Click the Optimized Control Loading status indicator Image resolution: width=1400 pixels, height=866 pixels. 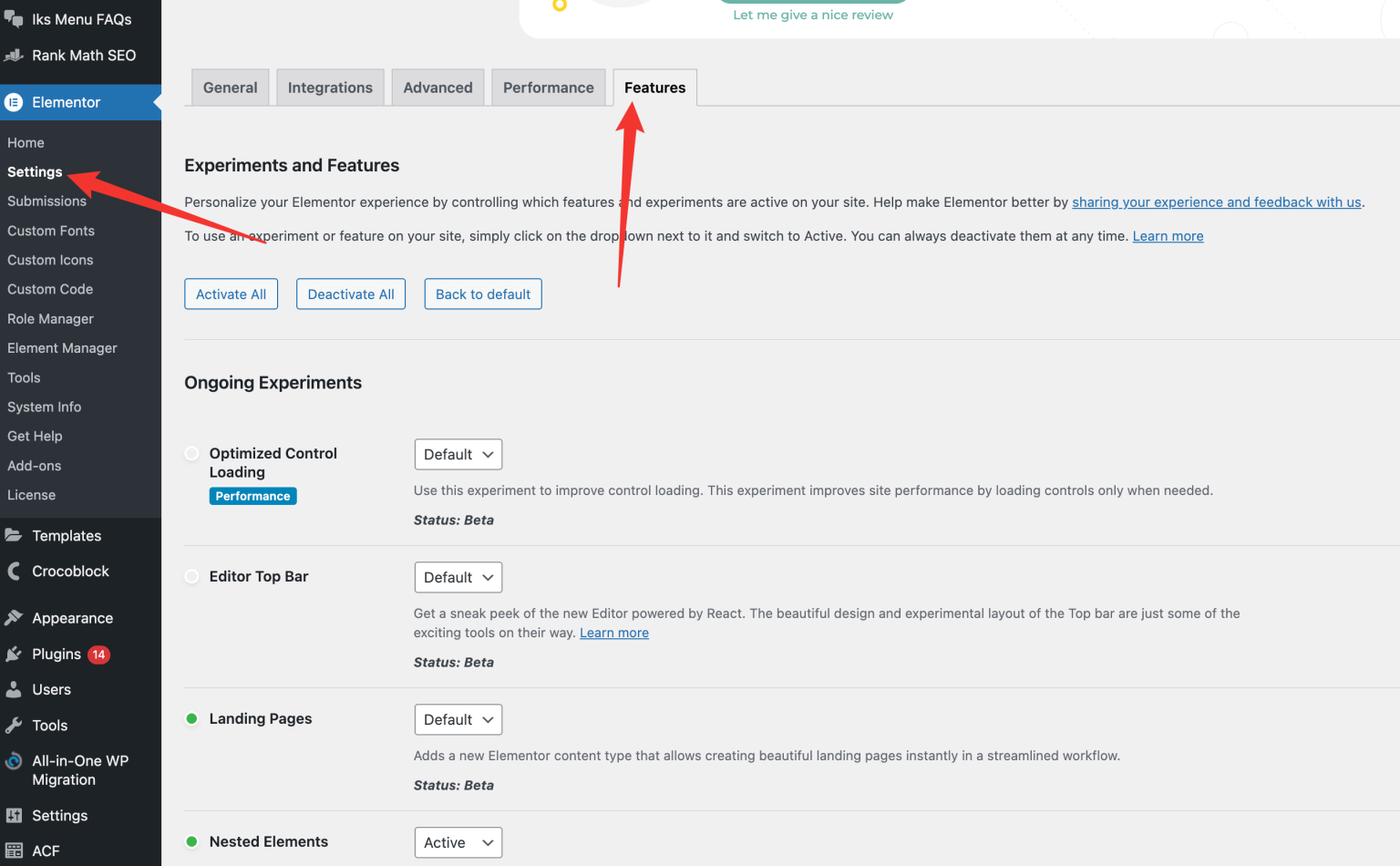(x=191, y=453)
